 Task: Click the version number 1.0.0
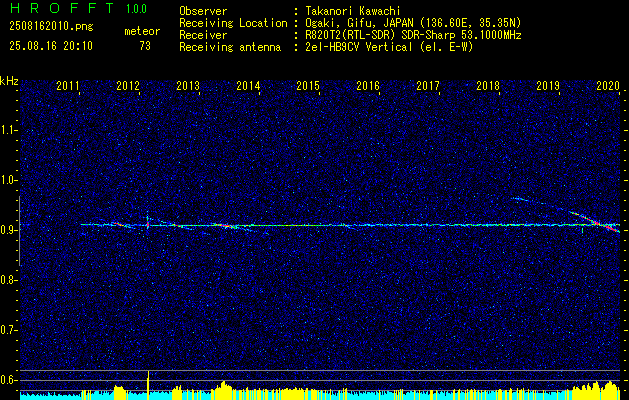[x=136, y=9]
